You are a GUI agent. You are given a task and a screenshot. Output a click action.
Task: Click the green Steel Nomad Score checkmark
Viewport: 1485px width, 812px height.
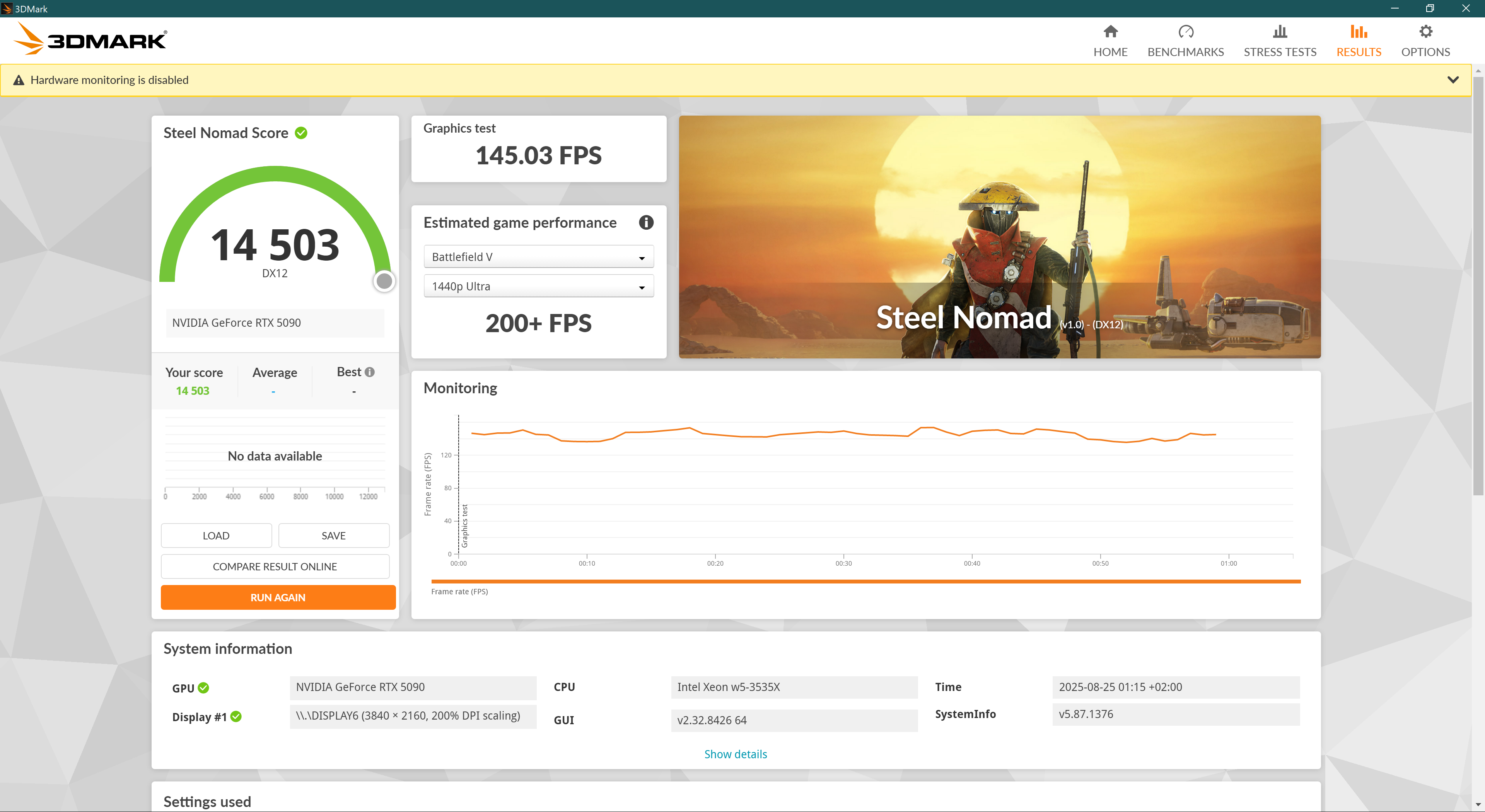click(301, 133)
